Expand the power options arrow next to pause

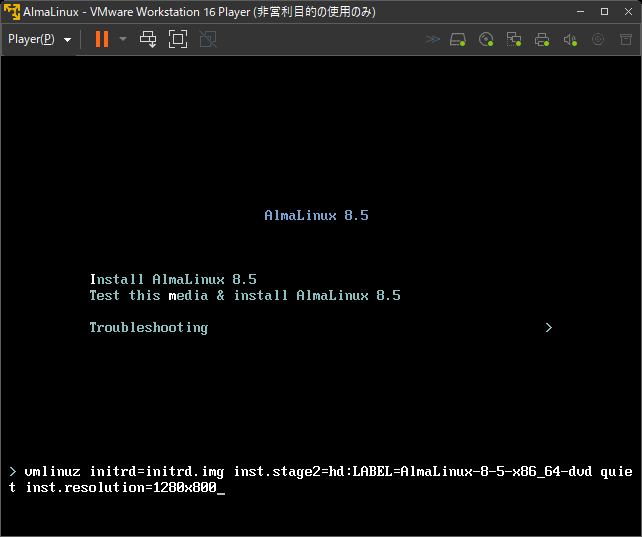click(x=123, y=39)
